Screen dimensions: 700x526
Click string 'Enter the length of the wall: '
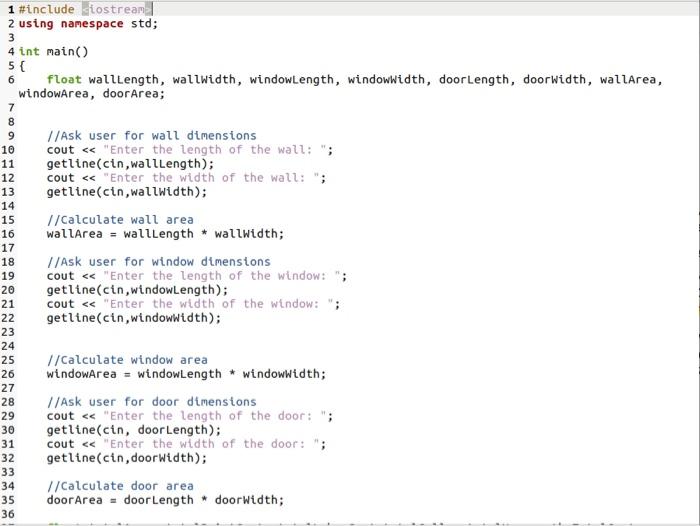pos(215,150)
